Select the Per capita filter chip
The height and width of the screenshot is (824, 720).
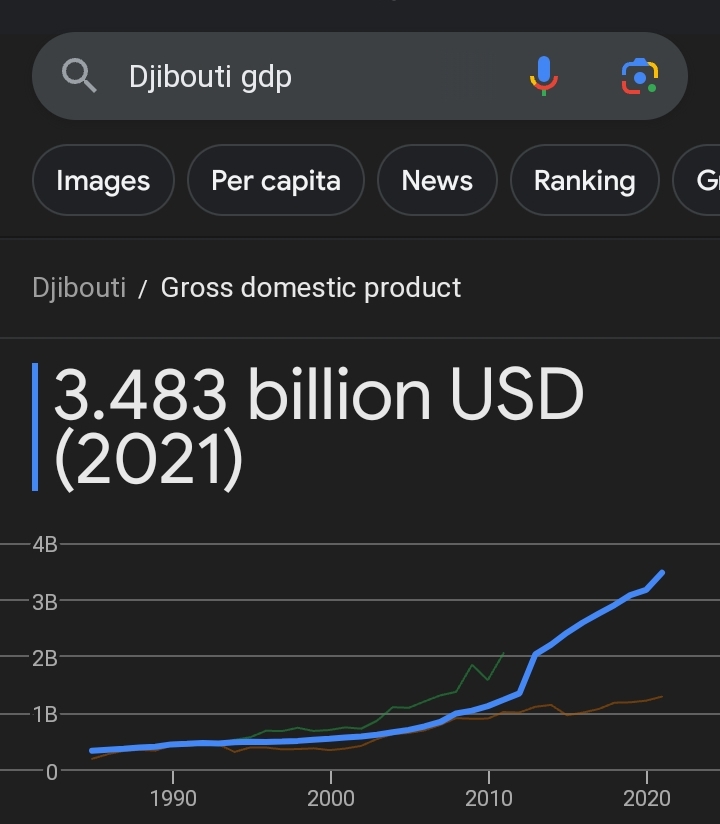coord(276,180)
